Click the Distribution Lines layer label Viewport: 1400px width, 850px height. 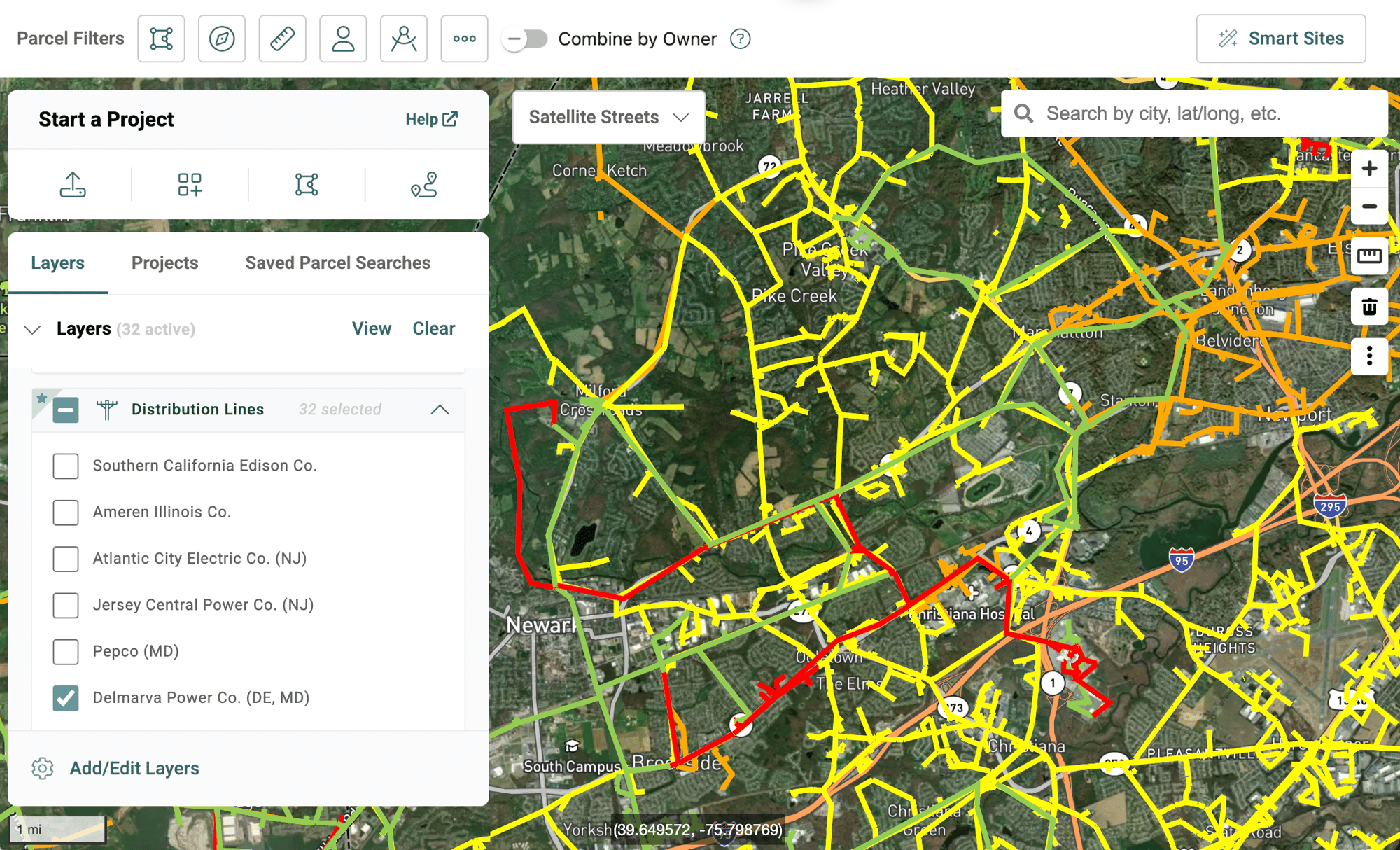click(x=198, y=410)
